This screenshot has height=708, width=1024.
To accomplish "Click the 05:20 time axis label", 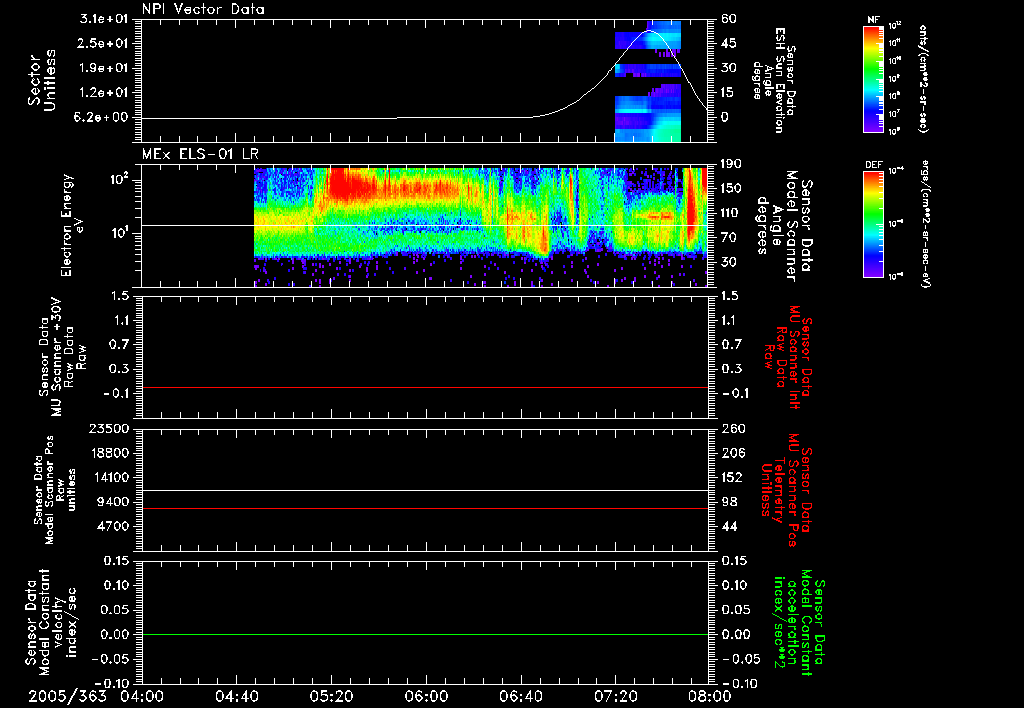I will tap(332, 696).
